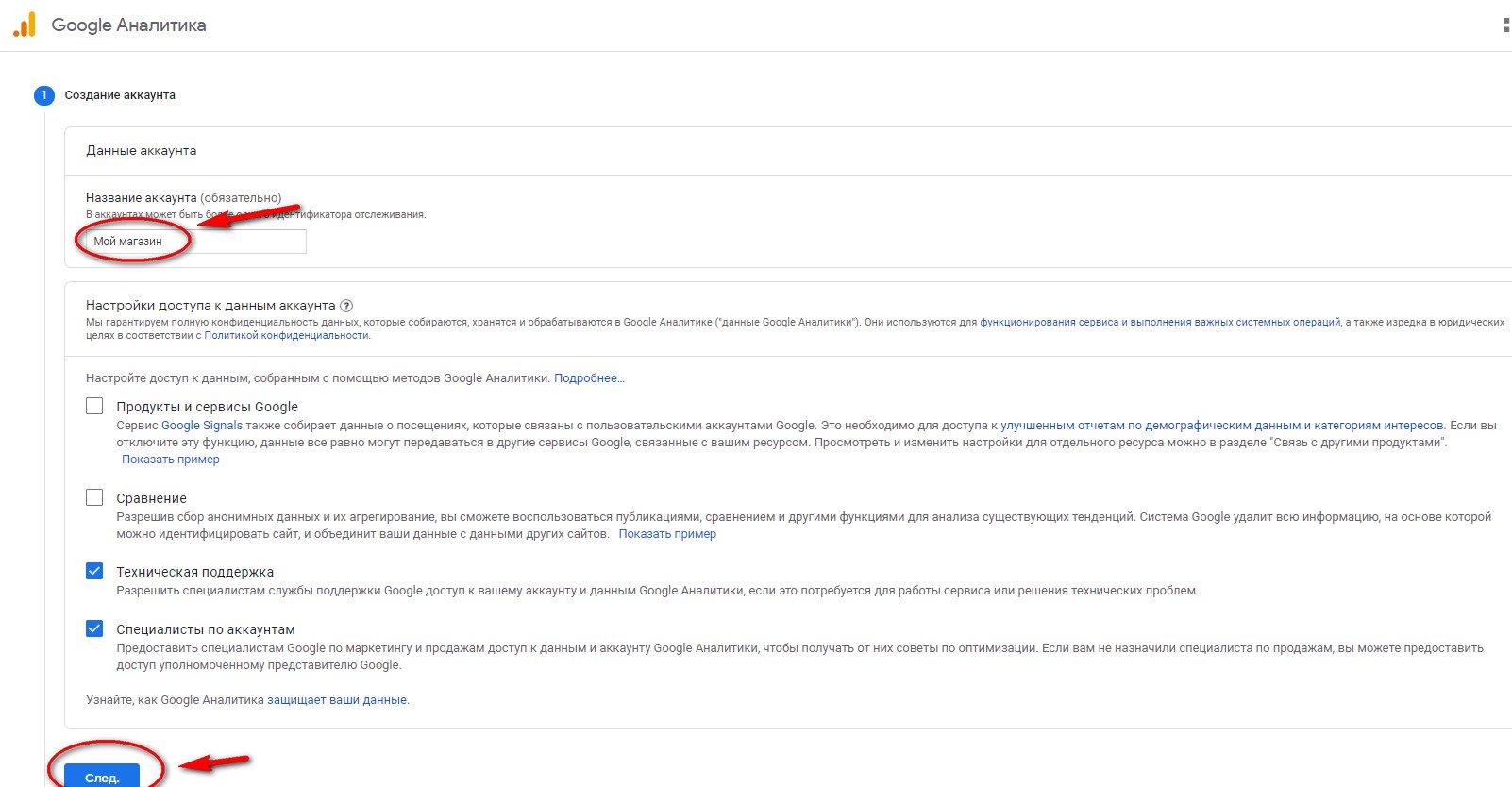Viewport: 1512px width, 787px height.
Task: Click the Настройки доступа к данным аккаунта heading
Action: click(210, 306)
